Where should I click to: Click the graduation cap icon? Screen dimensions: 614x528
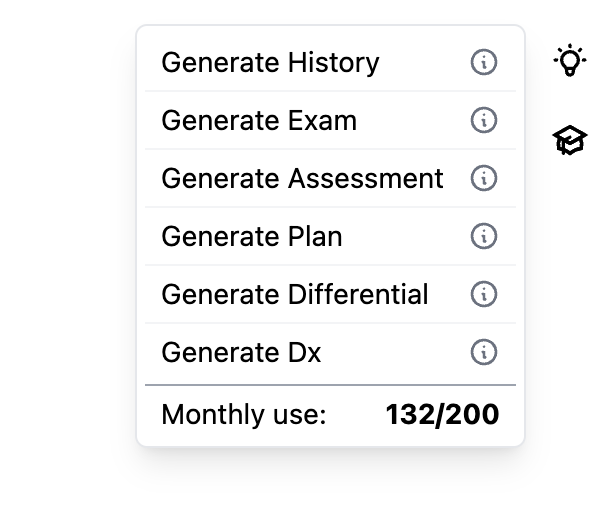pyautogui.click(x=570, y=140)
